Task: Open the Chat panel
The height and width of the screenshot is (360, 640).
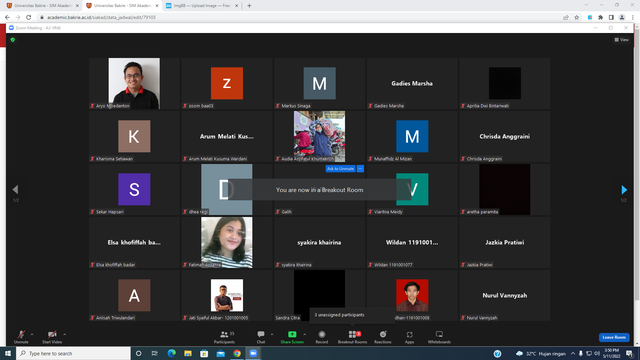Action: click(x=261, y=337)
